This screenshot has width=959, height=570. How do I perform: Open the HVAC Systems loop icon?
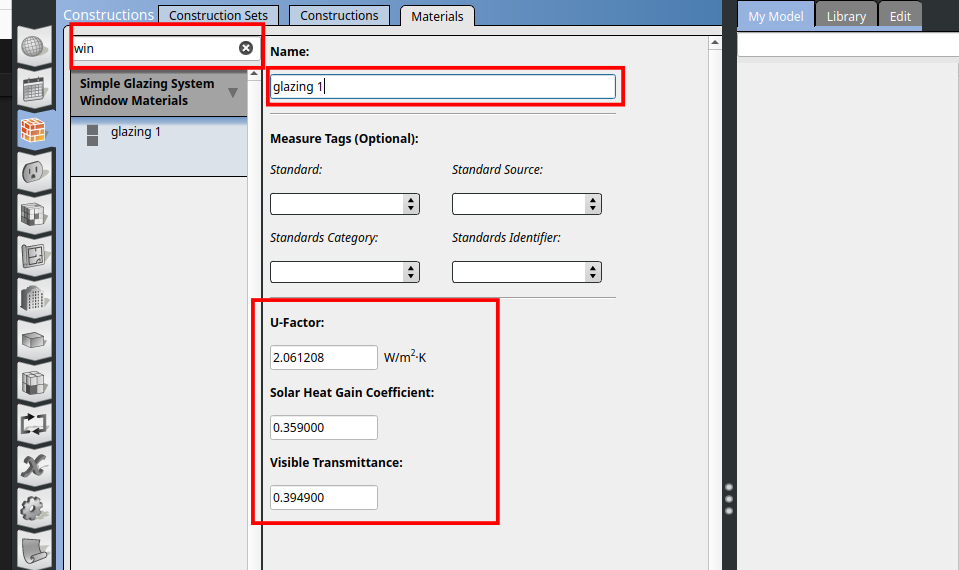point(34,424)
